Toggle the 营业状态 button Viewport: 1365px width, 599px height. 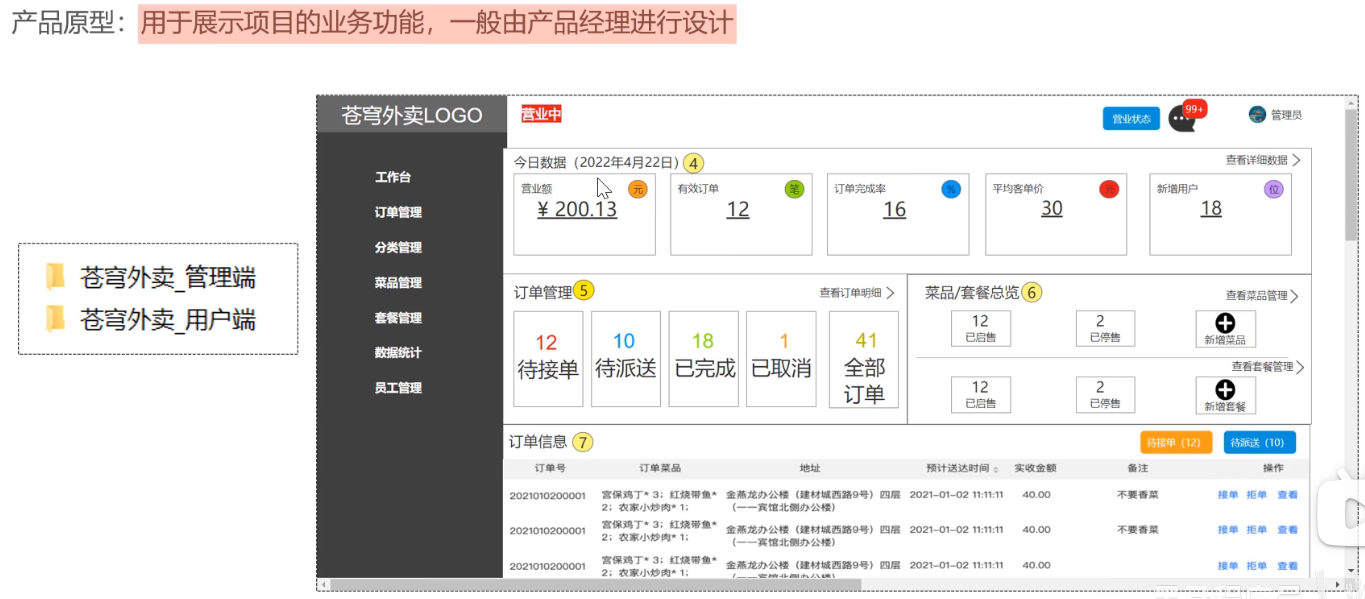(x=1131, y=119)
